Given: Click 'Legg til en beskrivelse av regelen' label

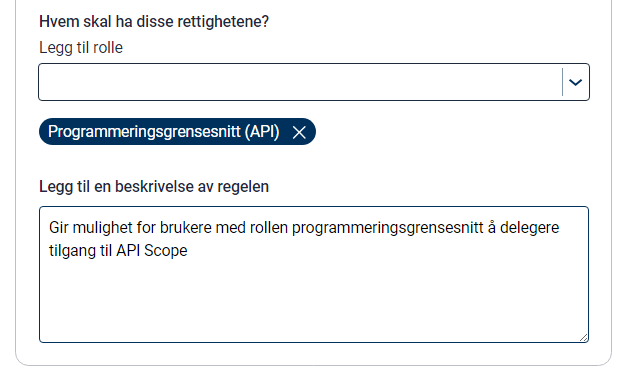Looking at the screenshot, I should [x=154, y=187].
